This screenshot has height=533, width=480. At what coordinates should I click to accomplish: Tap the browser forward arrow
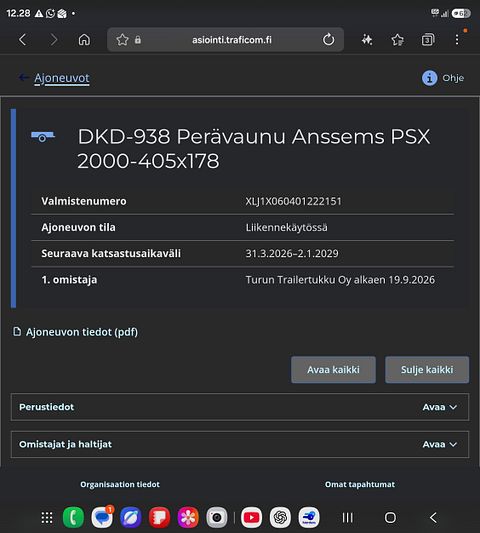click(x=53, y=40)
